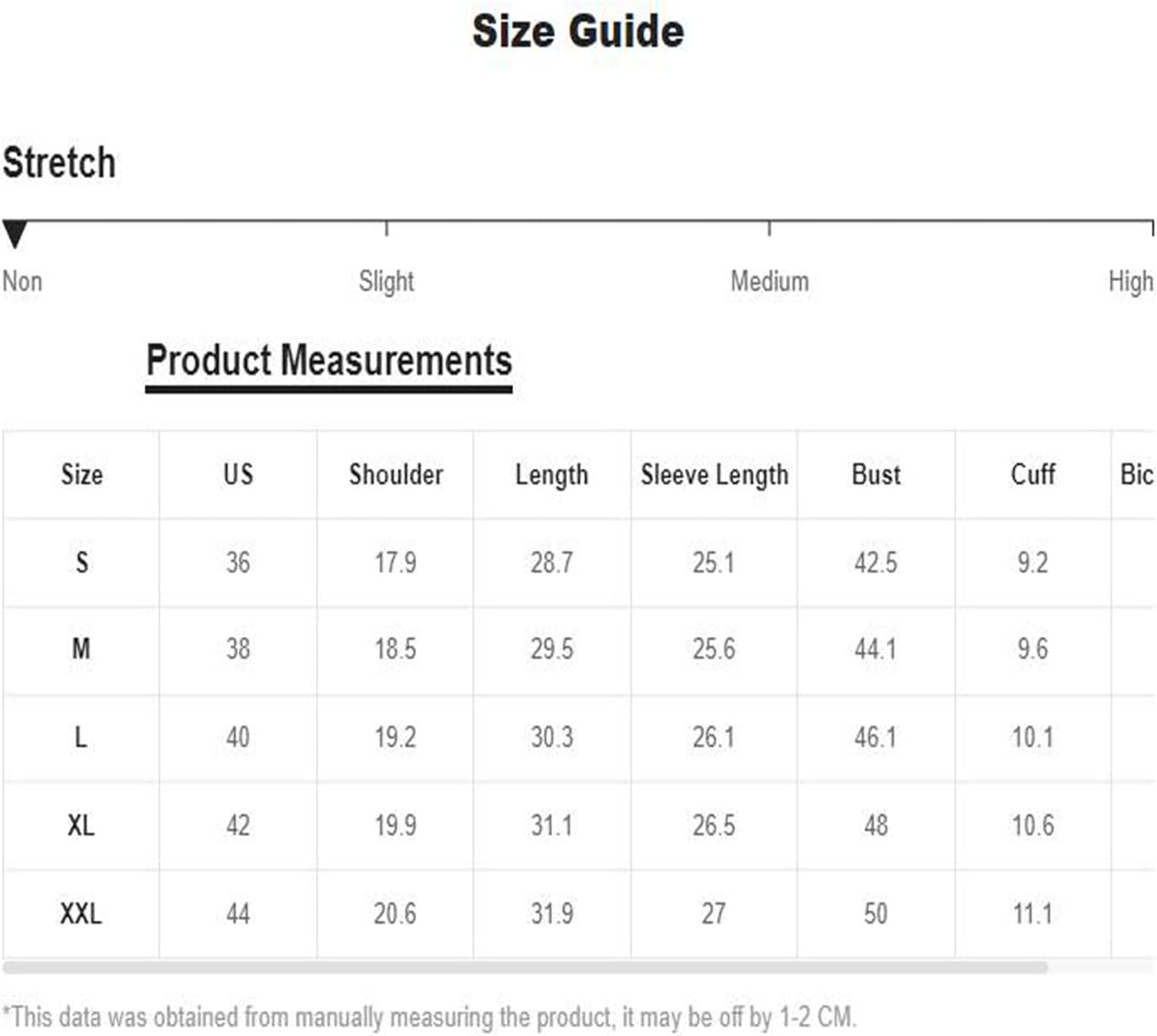Image resolution: width=1157 pixels, height=1036 pixels.
Task: Select the 'Non' stretch label
Action: pyautogui.click(x=22, y=281)
